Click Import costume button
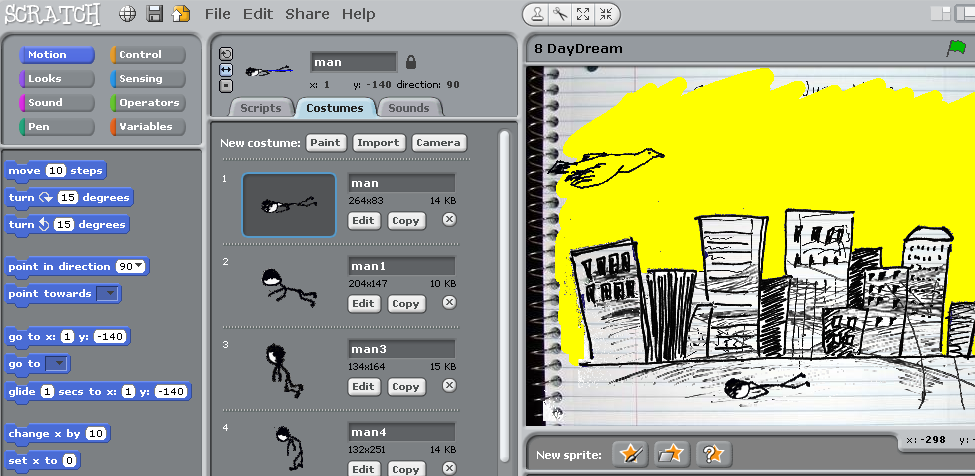The image size is (975, 476). click(378, 143)
